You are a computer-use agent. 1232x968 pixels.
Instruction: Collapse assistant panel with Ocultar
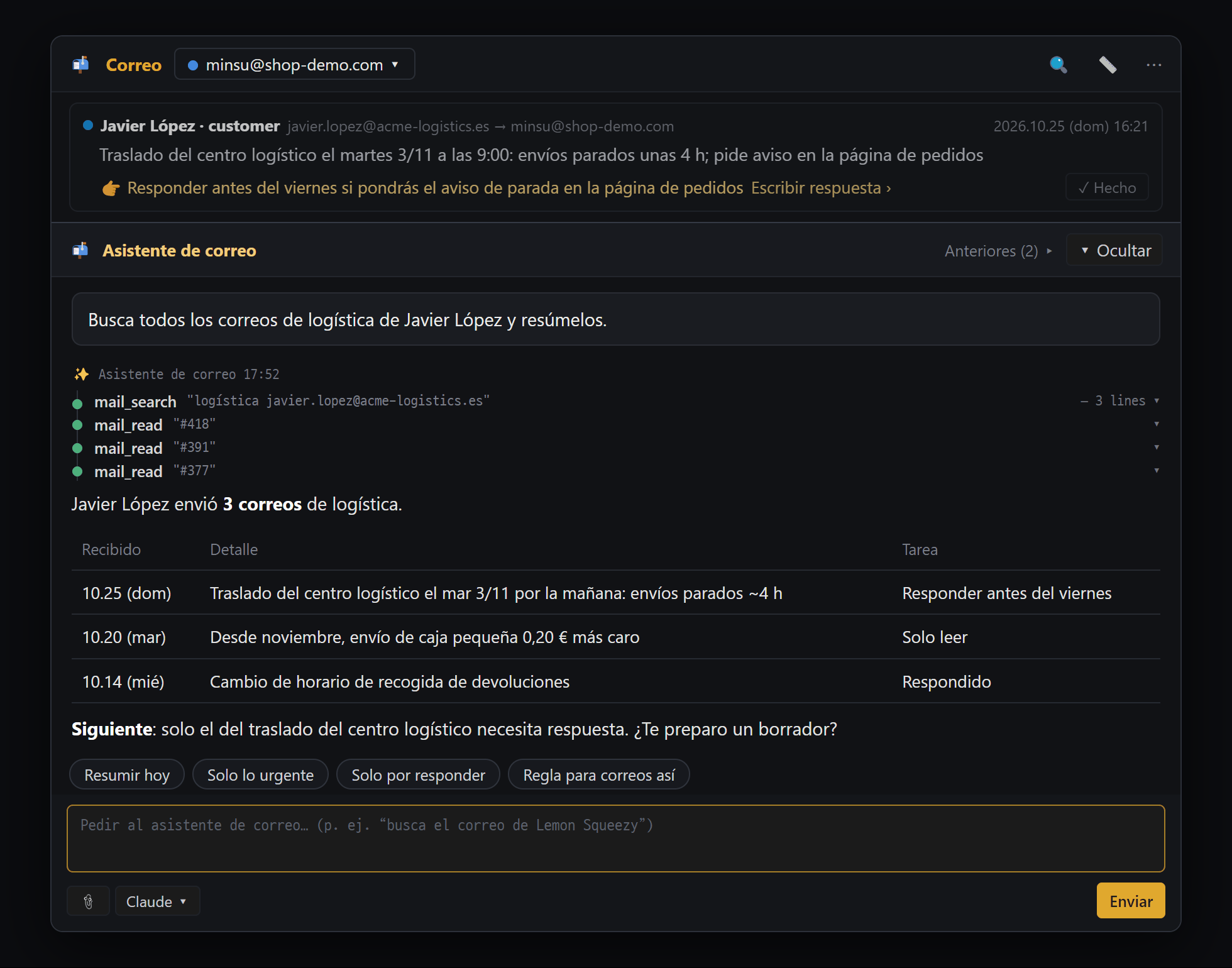(1114, 250)
